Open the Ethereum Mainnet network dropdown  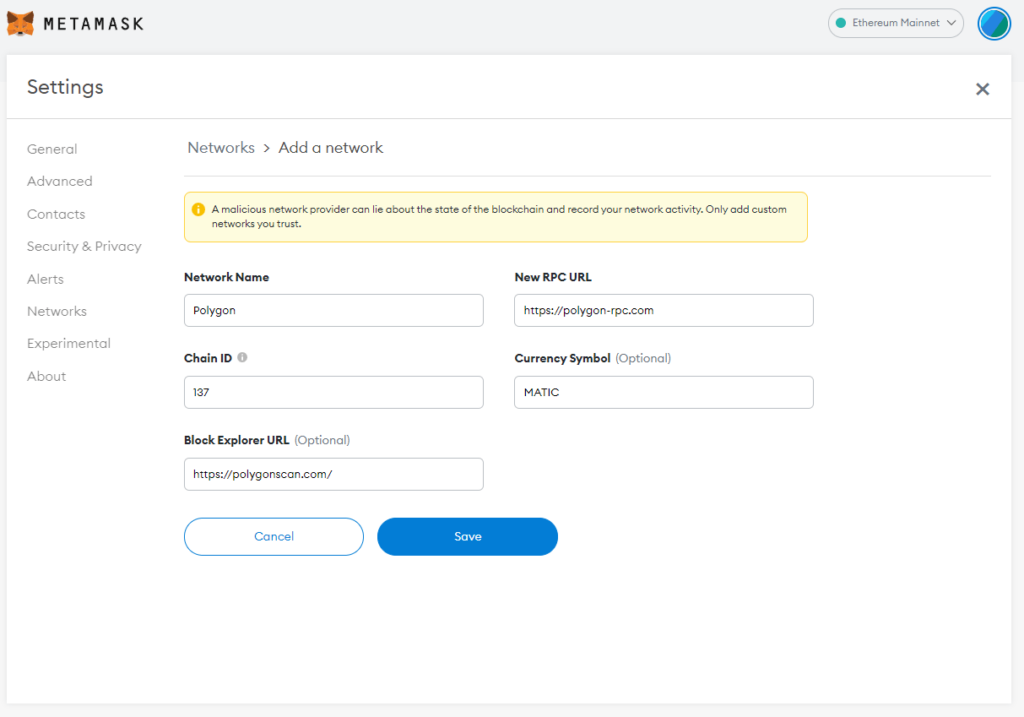895,23
